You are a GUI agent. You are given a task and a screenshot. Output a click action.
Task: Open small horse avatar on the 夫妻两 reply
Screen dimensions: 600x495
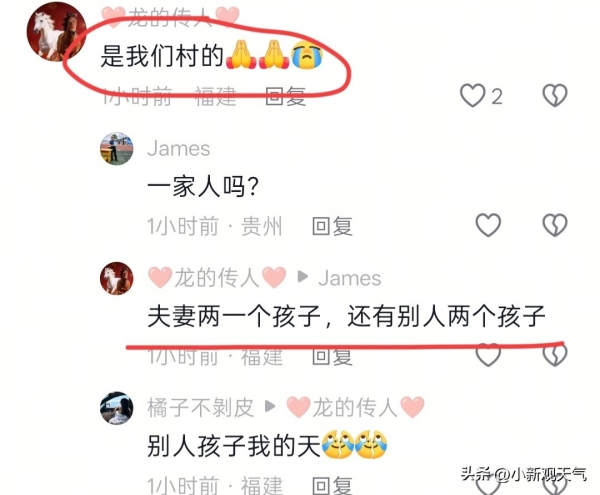pyautogui.click(x=117, y=278)
